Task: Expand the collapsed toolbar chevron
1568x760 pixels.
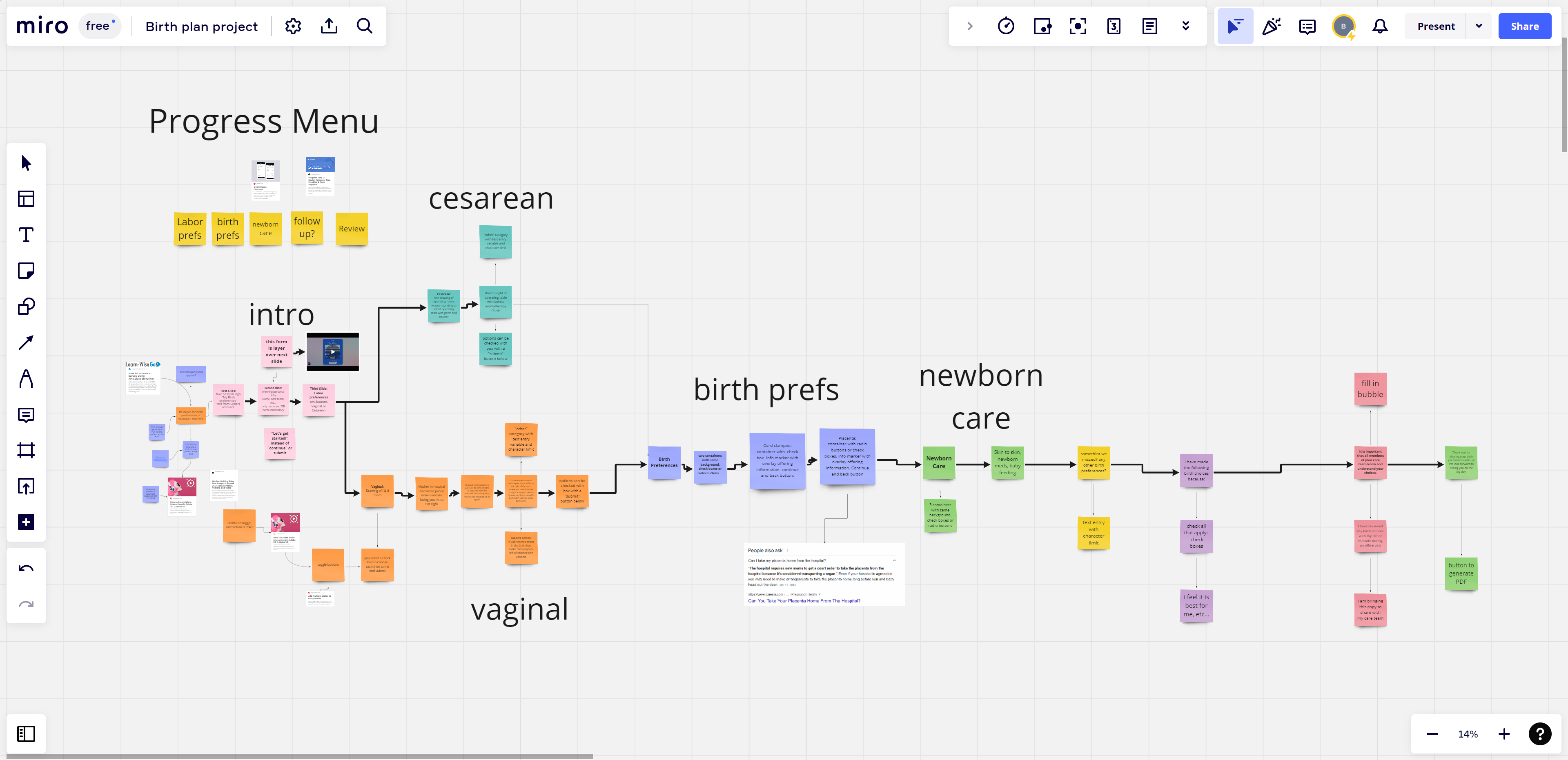Action: (970, 26)
